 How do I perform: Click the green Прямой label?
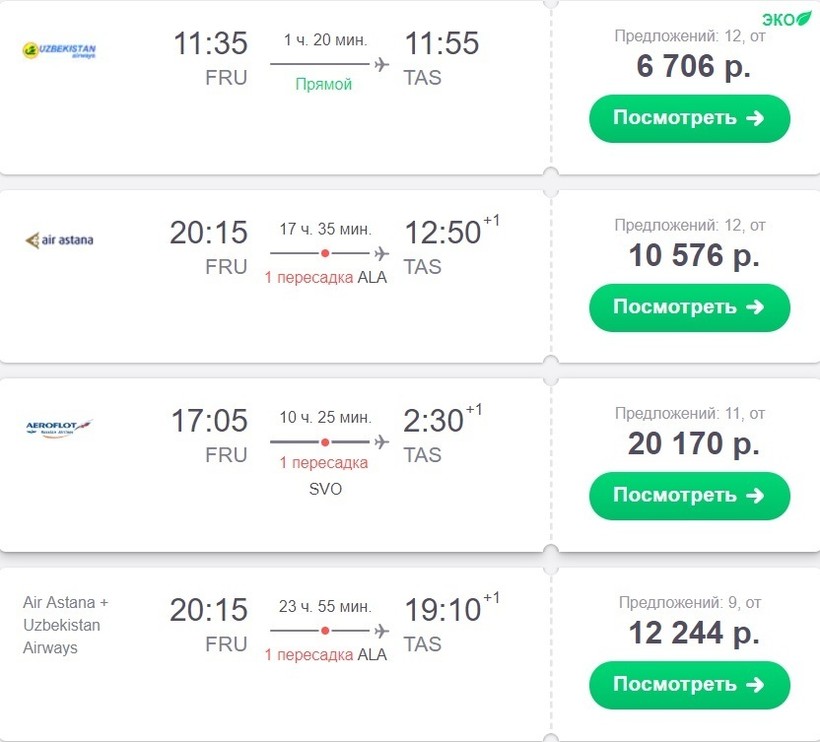tap(324, 85)
